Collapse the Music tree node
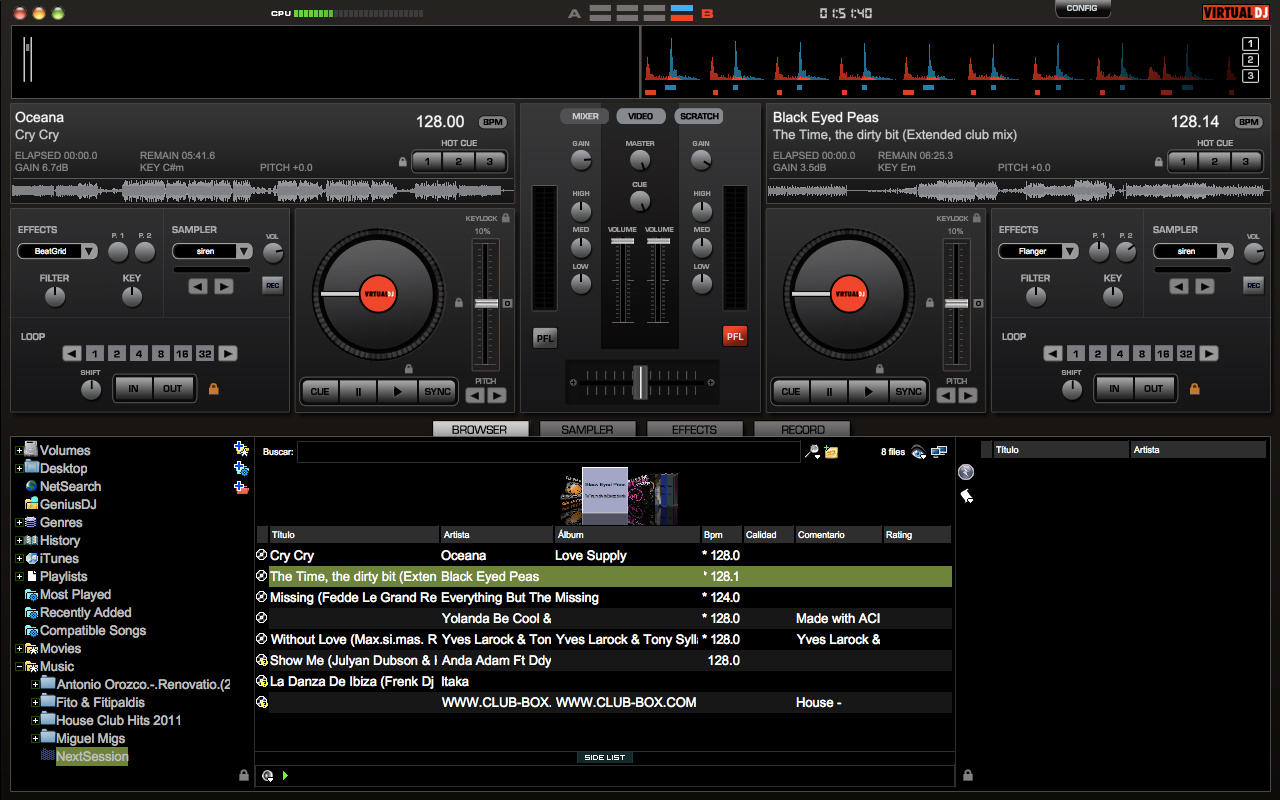Viewport: 1280px width, 800px height. point(19,666)
